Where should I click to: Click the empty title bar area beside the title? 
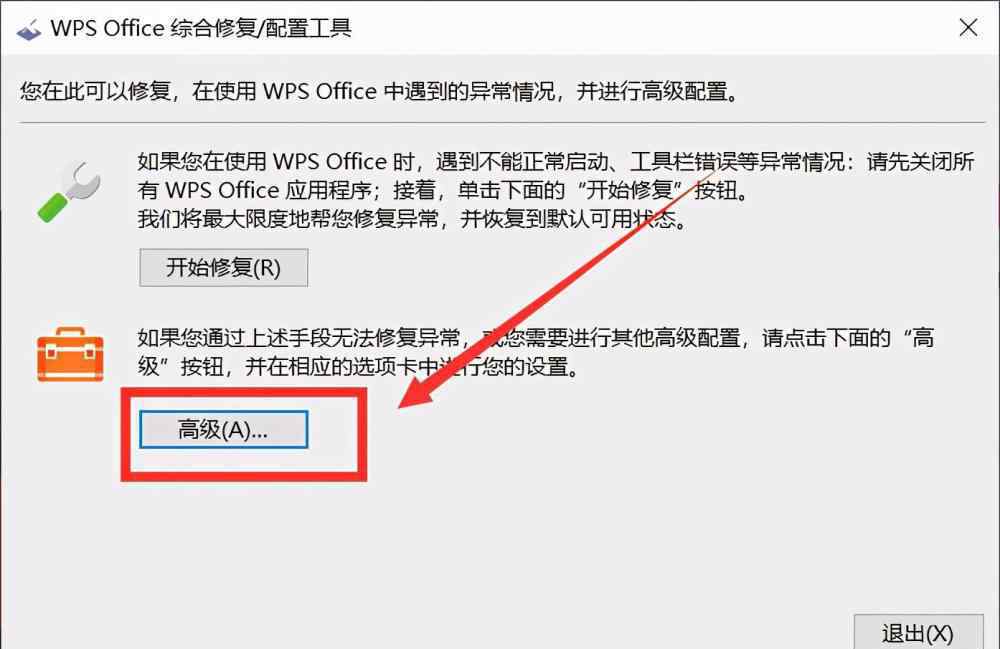pos(651,29)
